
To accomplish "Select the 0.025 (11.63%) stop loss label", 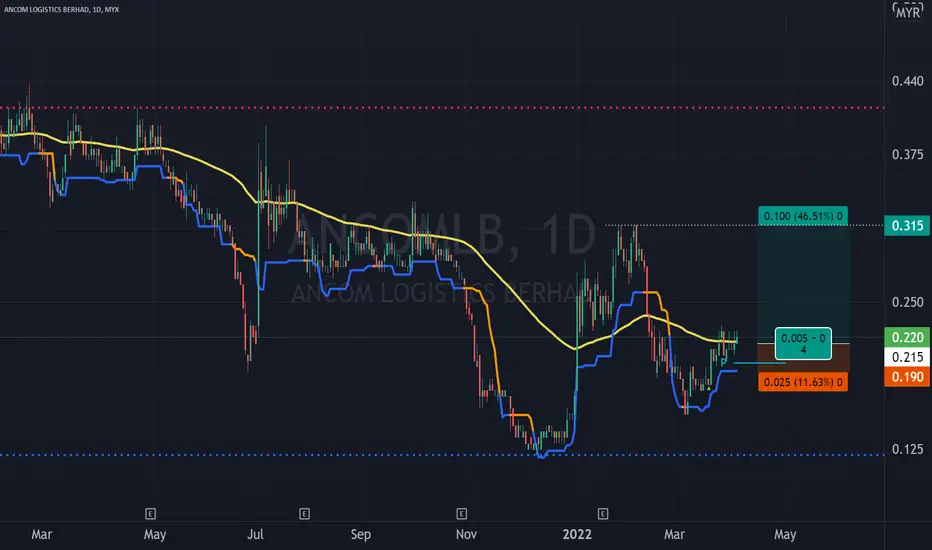I will coord(803,382).
